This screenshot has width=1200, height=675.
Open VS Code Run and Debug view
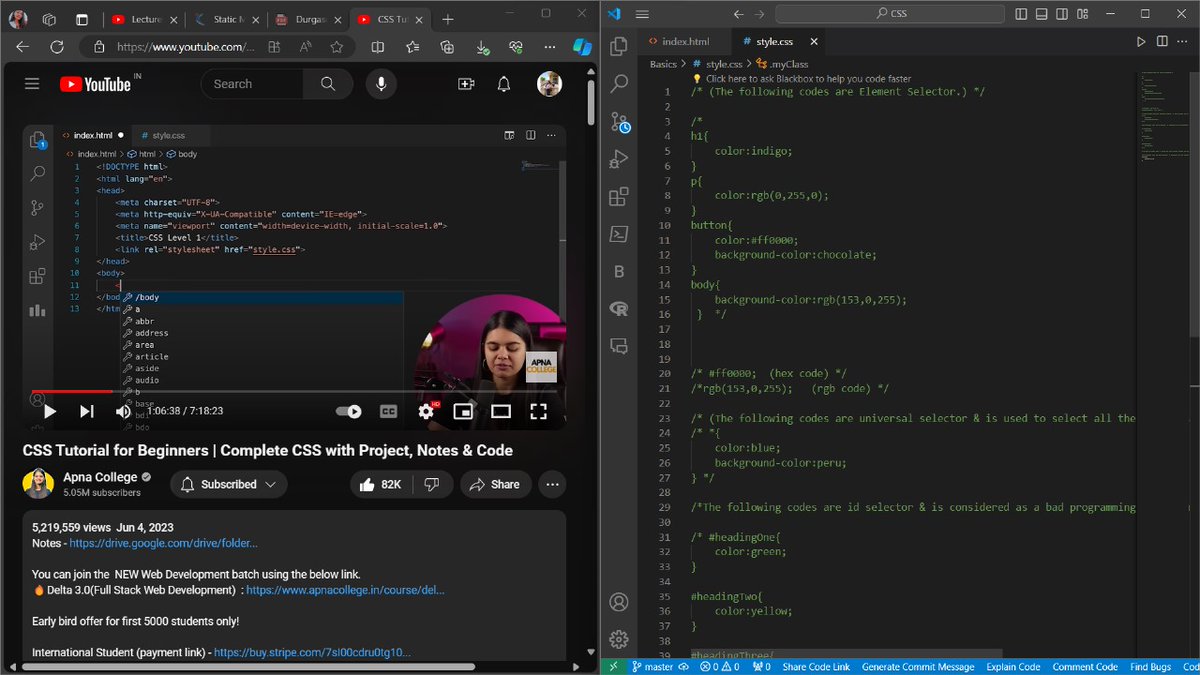pyautogui.click(x=619, y=159)
